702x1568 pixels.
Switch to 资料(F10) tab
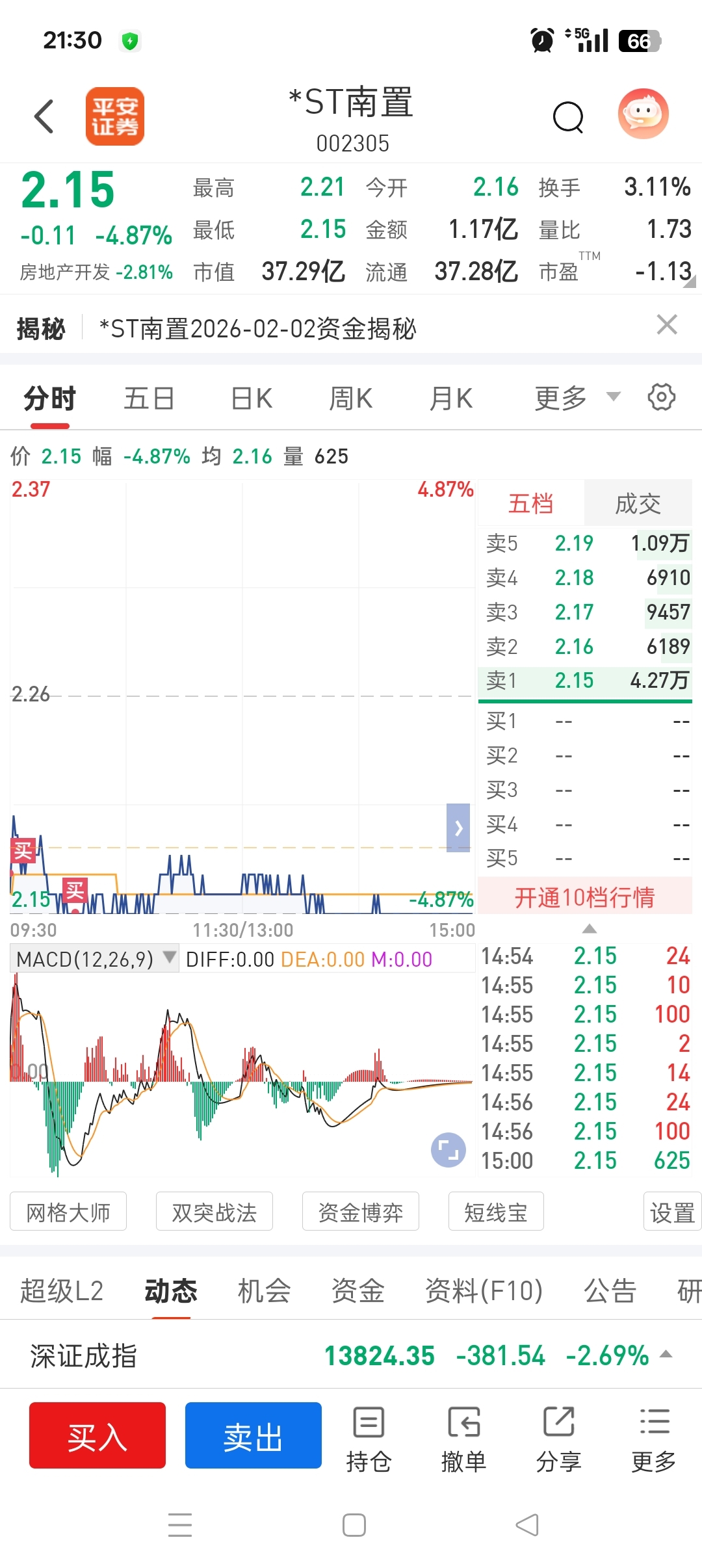tap(484, 1290)
